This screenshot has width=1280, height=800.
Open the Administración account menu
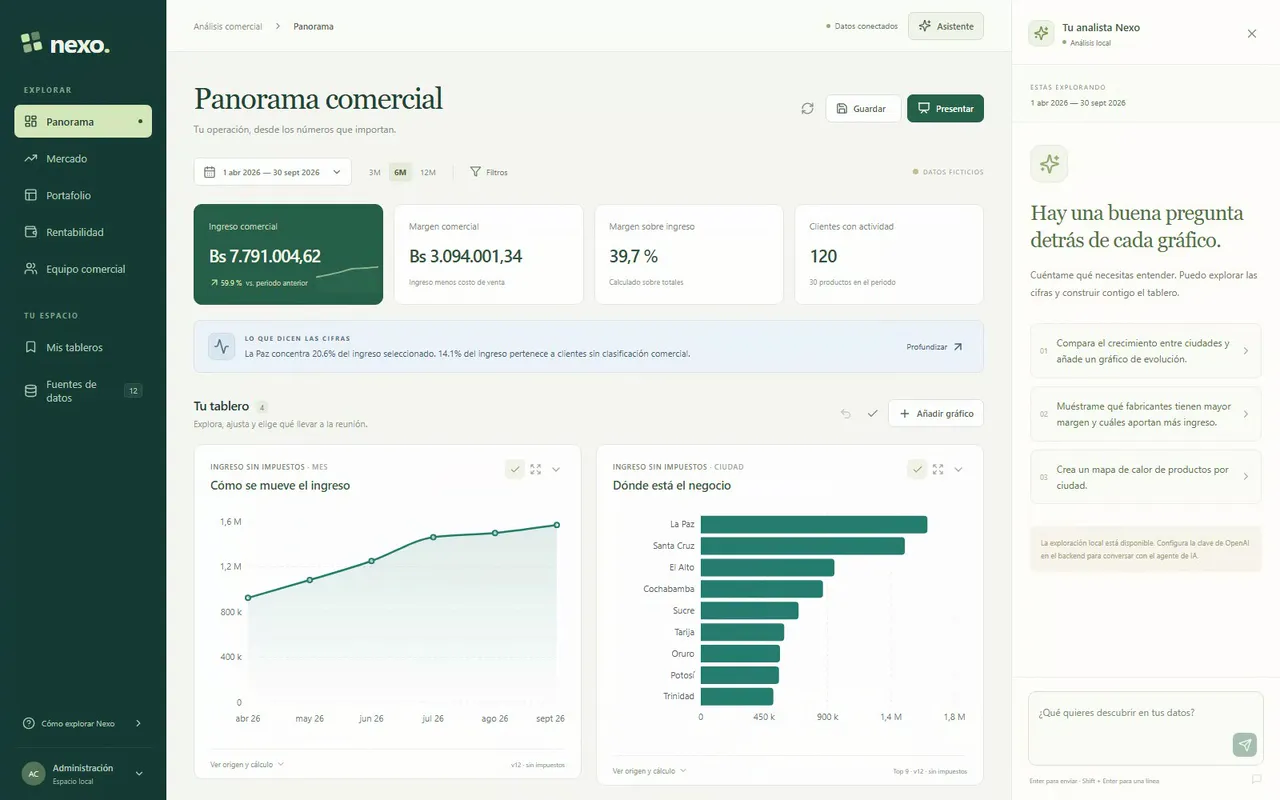click(x=83, y=773)
